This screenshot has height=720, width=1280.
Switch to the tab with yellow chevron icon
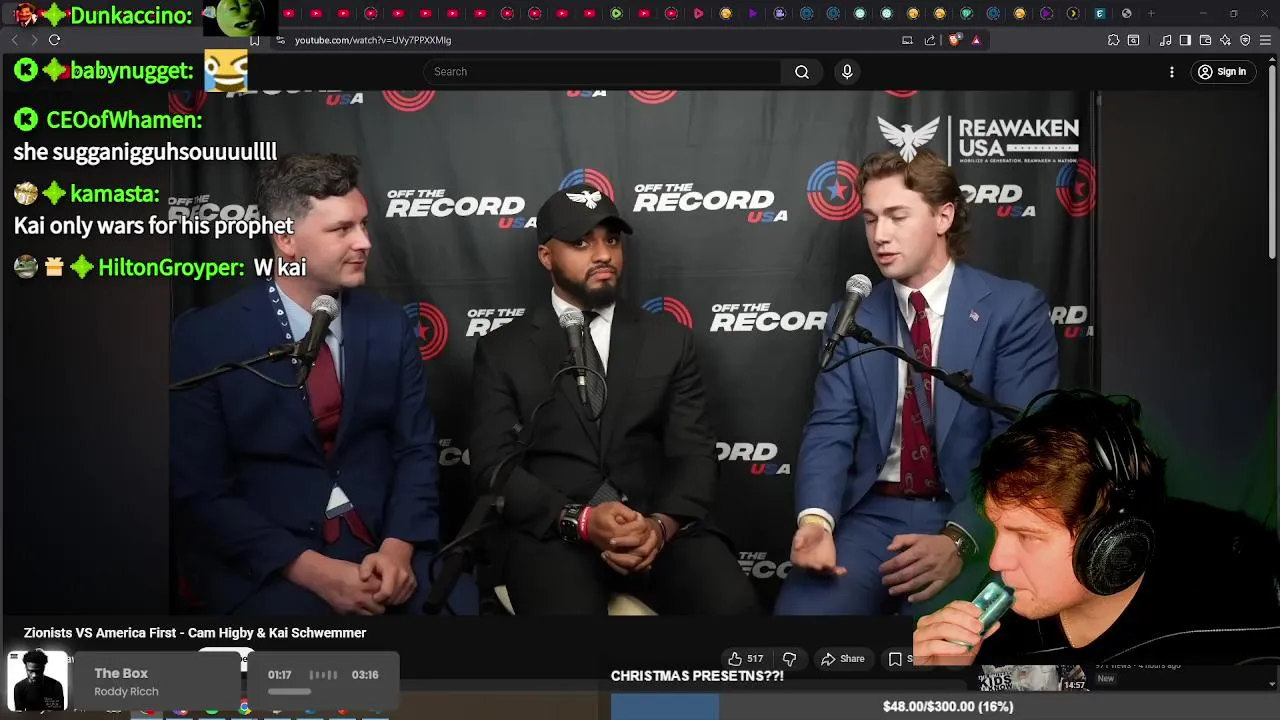[1073, 13]
